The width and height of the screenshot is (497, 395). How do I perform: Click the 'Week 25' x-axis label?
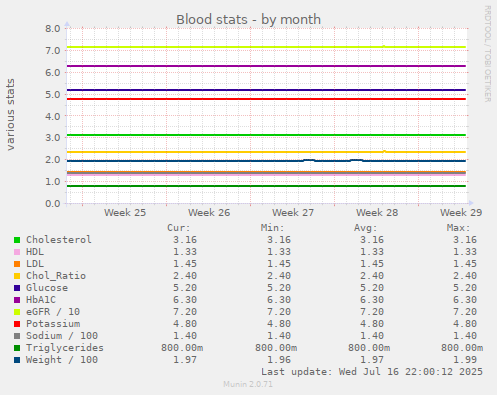[x=125, y=213]
